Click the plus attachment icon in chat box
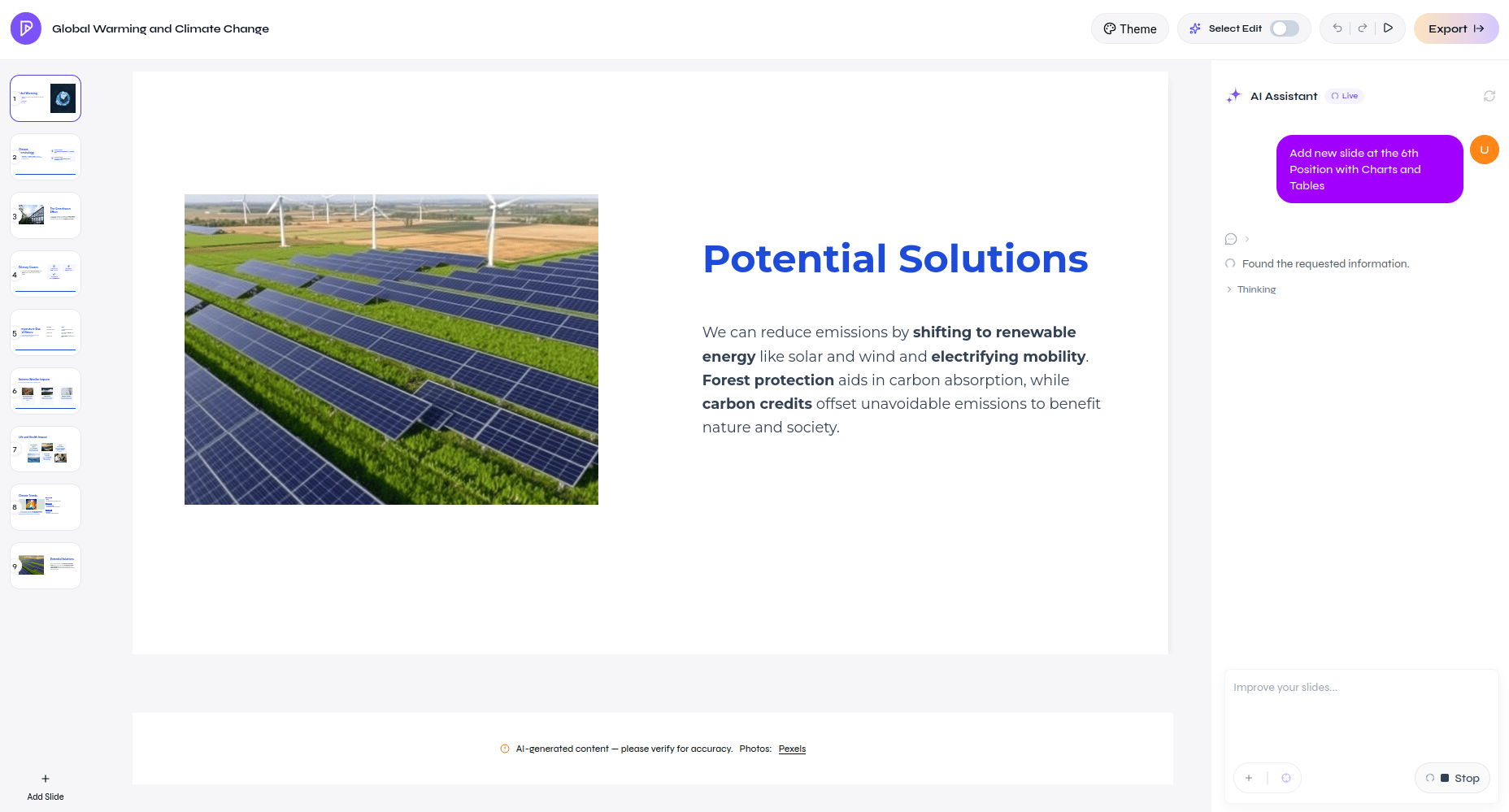This screenshot has width=1509, height=812. pos(1249,778)
